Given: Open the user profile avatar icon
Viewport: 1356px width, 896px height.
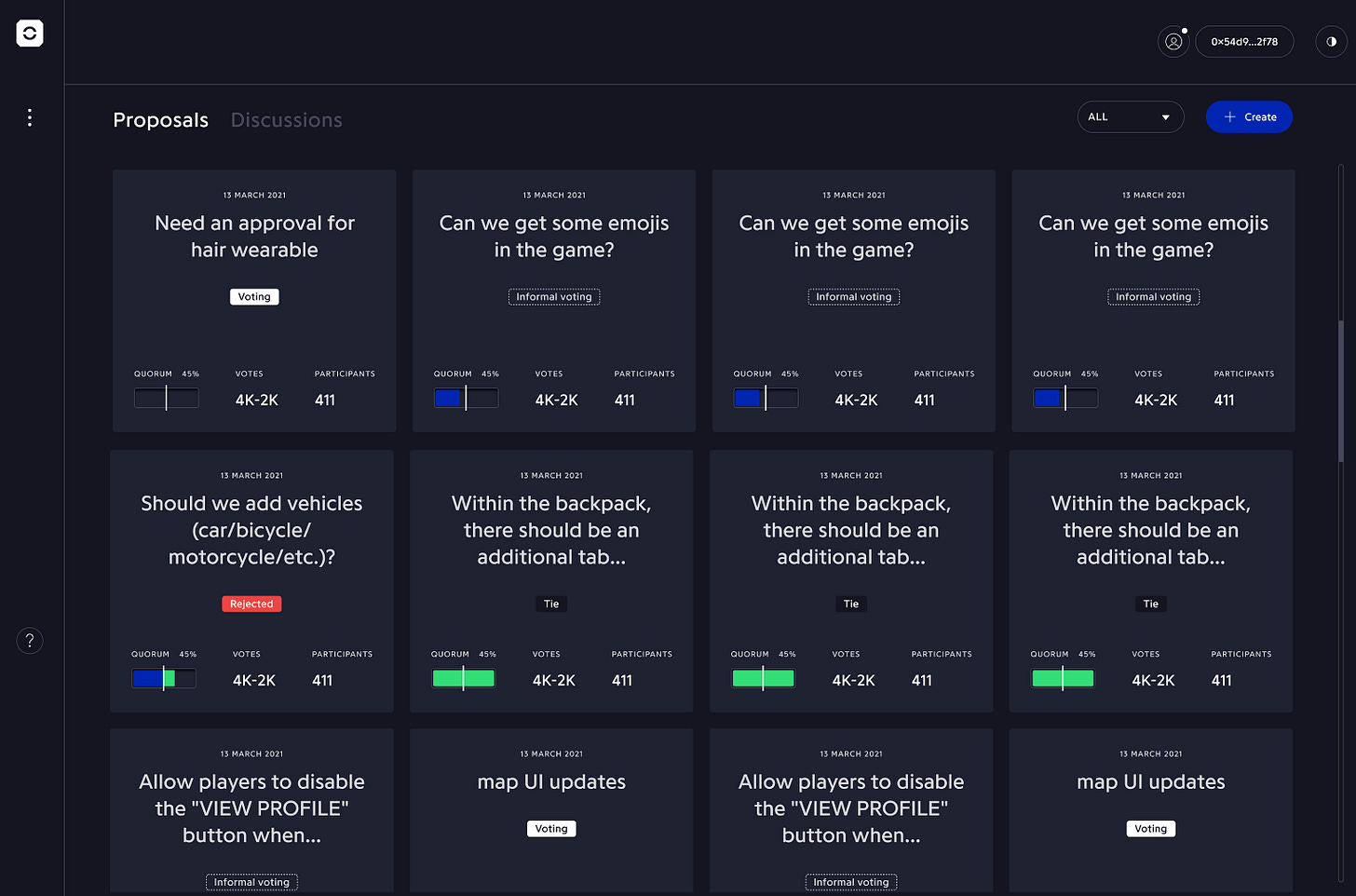Looking at the screenshot, I should point(1173,42).
